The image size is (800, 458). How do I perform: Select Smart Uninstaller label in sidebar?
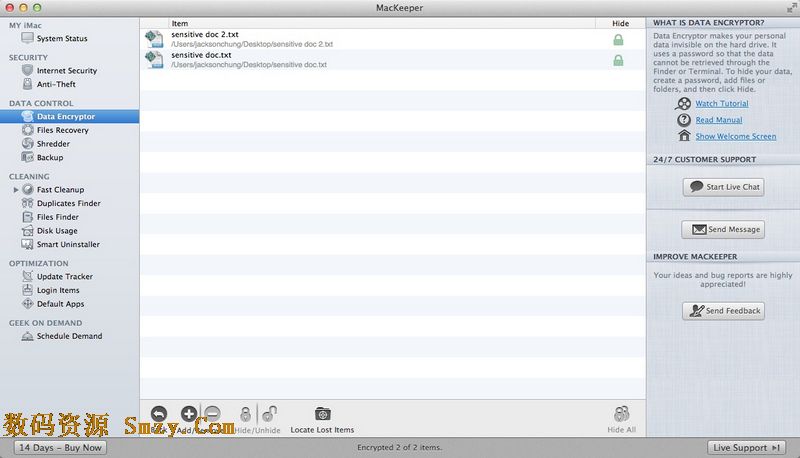click(x=68, y=244)
